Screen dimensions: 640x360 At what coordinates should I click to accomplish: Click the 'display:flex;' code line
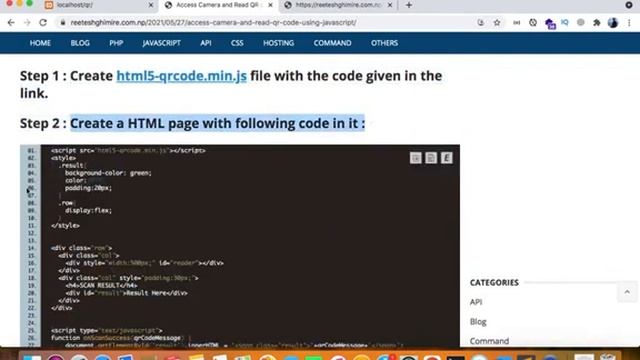[x=88, y=211]
